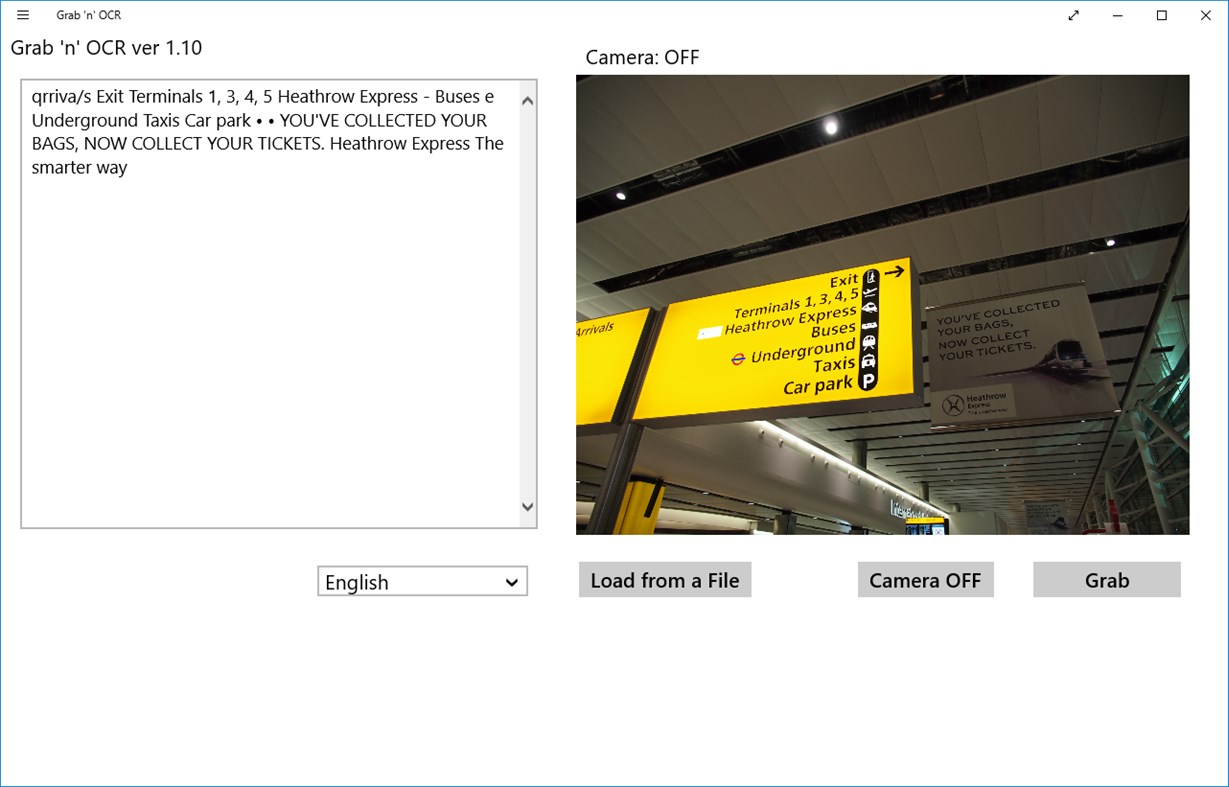The height and width of the screenshot is (787, 1229).
Task: Select a language from the combo box
Action: pos(422,581)
